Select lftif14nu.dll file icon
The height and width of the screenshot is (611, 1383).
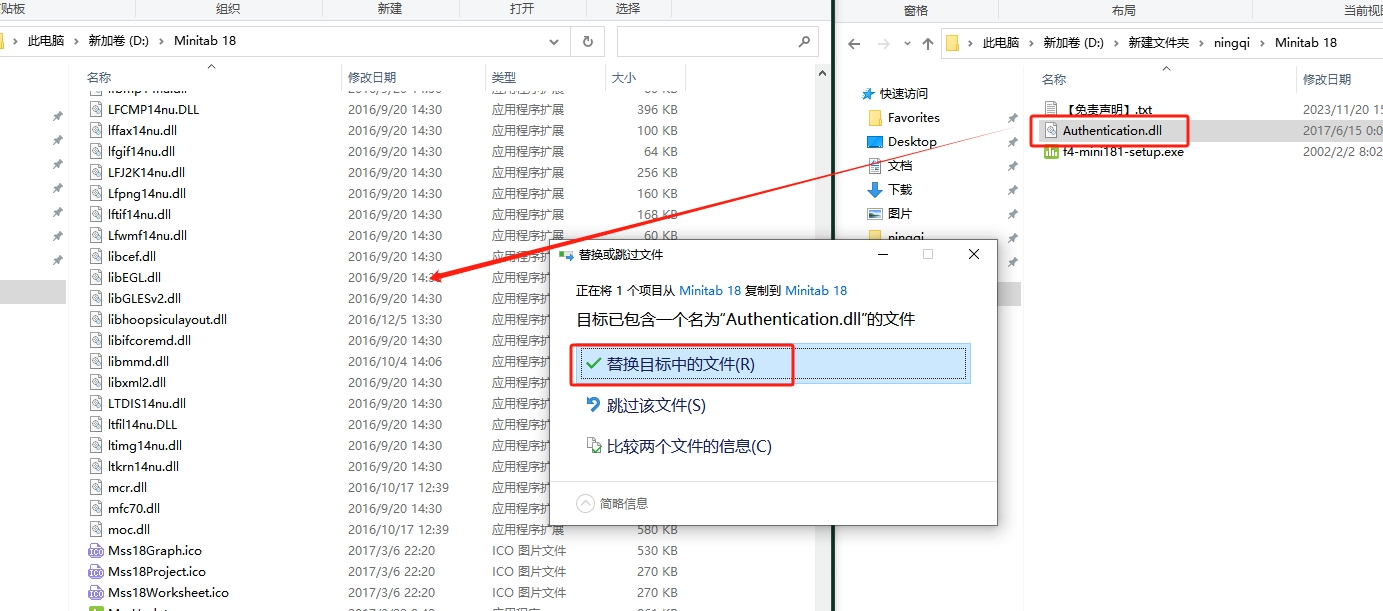click(96, 214)
